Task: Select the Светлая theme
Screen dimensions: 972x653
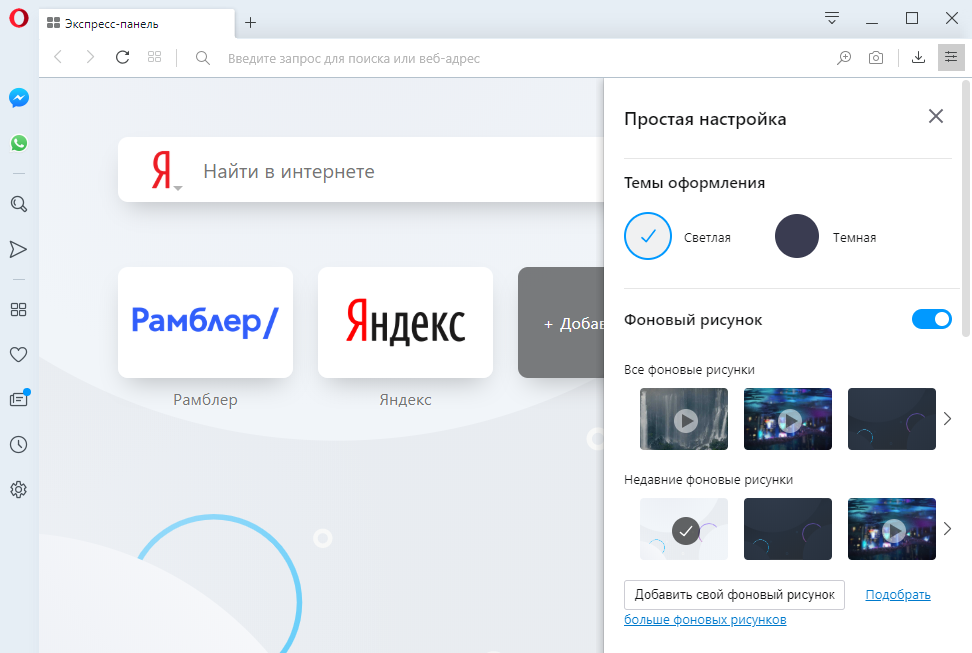Action: click(x=648, y=236)
